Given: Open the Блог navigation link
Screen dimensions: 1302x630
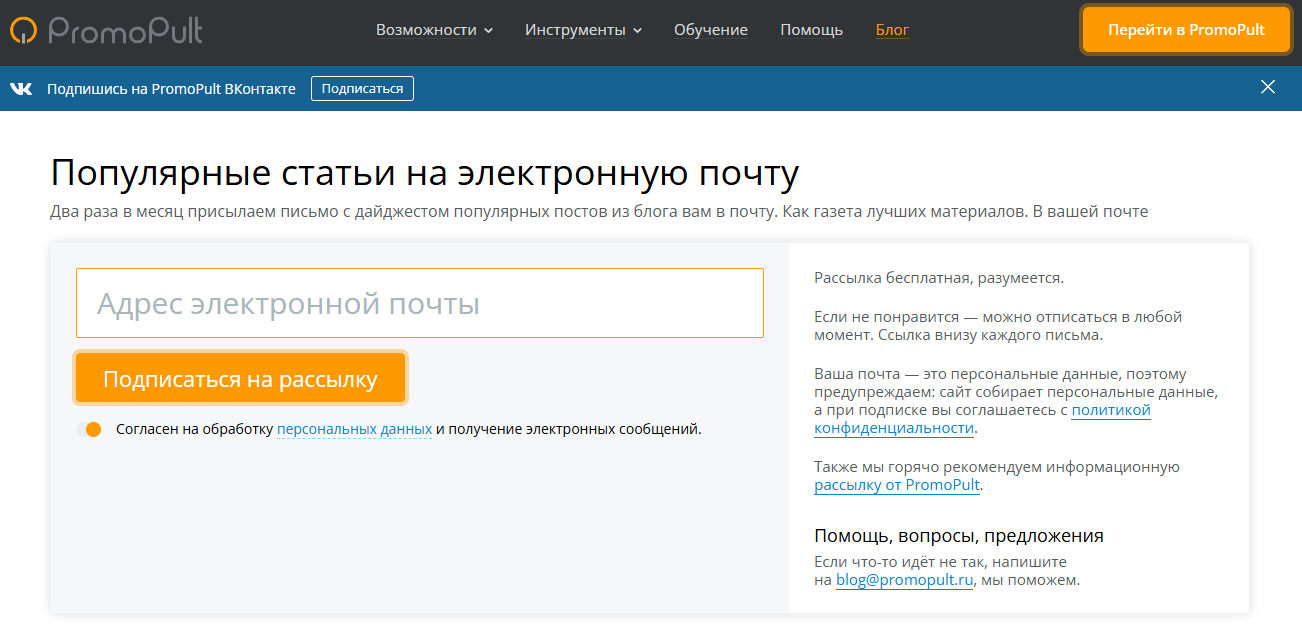Looking at the screenshot, I should coord(892,30).
